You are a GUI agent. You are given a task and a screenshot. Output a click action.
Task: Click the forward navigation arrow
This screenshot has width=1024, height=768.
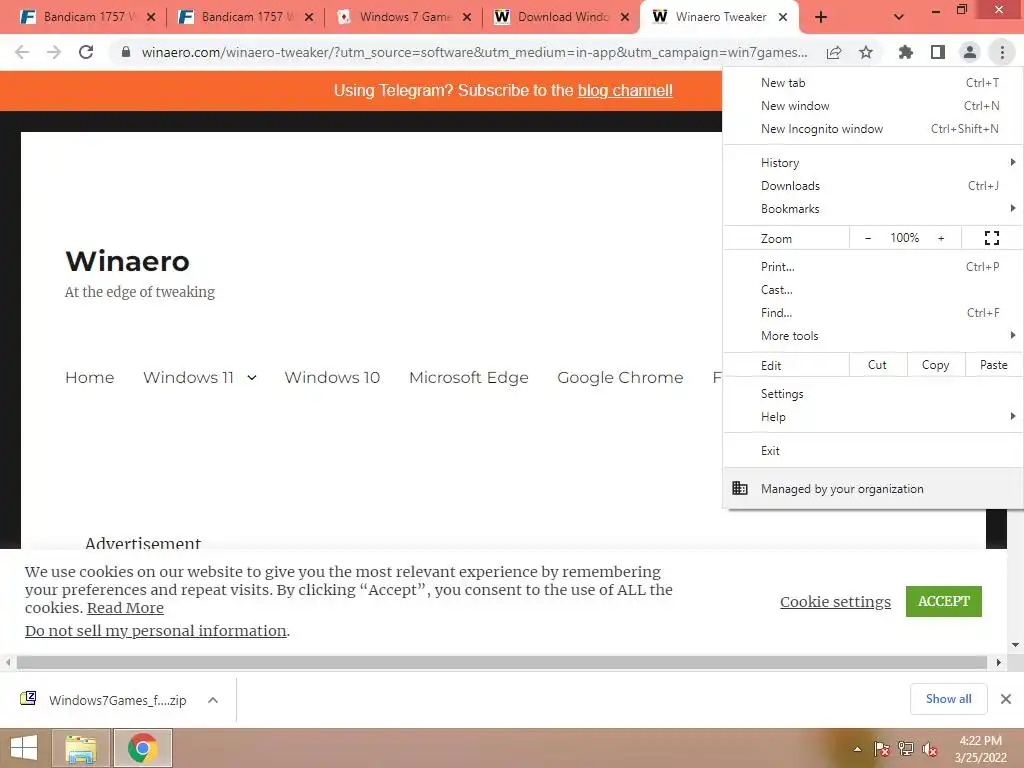(x=54, y=52)
